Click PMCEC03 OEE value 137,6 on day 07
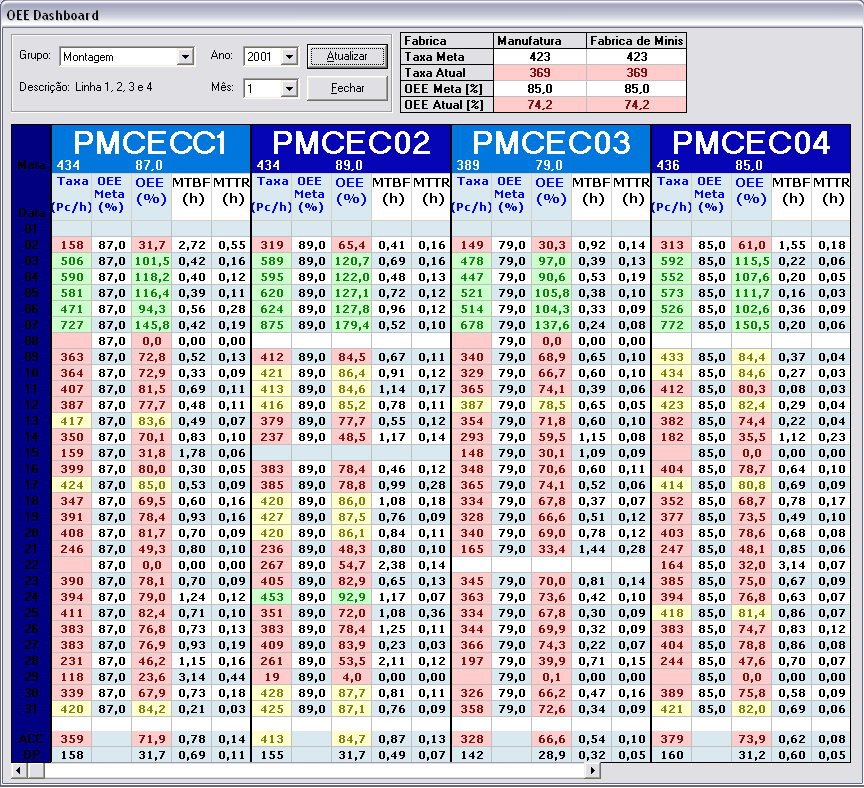The width and height of the screenshot is (864, 788). click(x=552, y=325)
